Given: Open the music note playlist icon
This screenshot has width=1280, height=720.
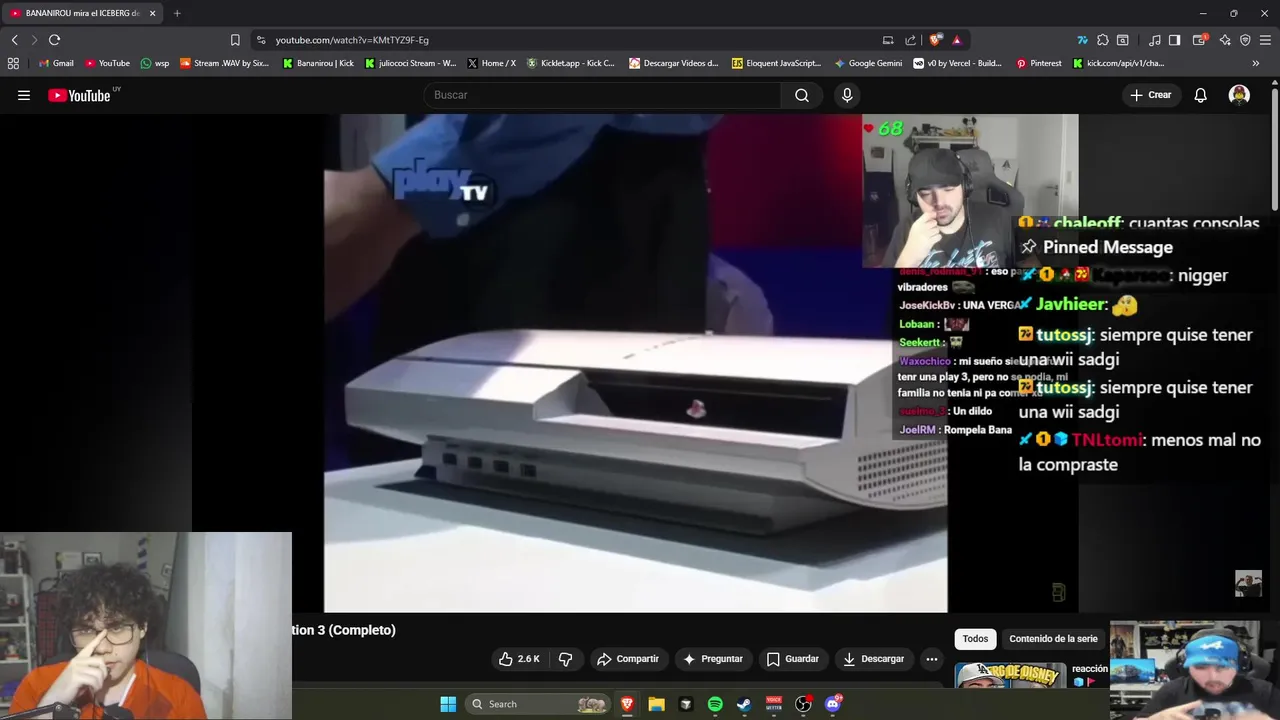Looking at the screenshot, I should point(1155,40).
